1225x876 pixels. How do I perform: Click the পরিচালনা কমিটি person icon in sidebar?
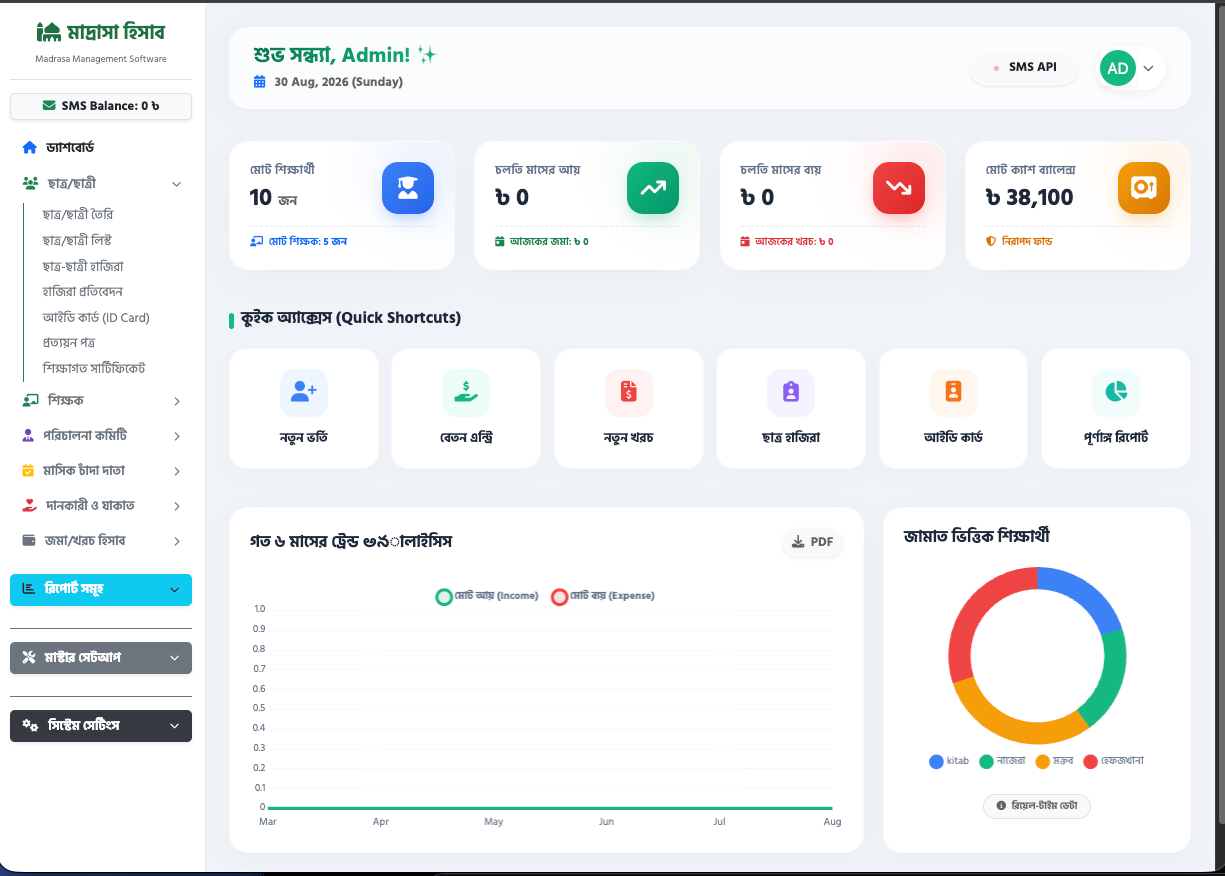coord(28,436)
